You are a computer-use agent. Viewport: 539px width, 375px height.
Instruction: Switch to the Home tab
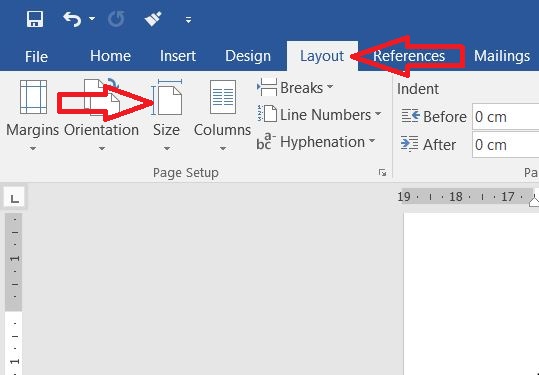[110, 56]
